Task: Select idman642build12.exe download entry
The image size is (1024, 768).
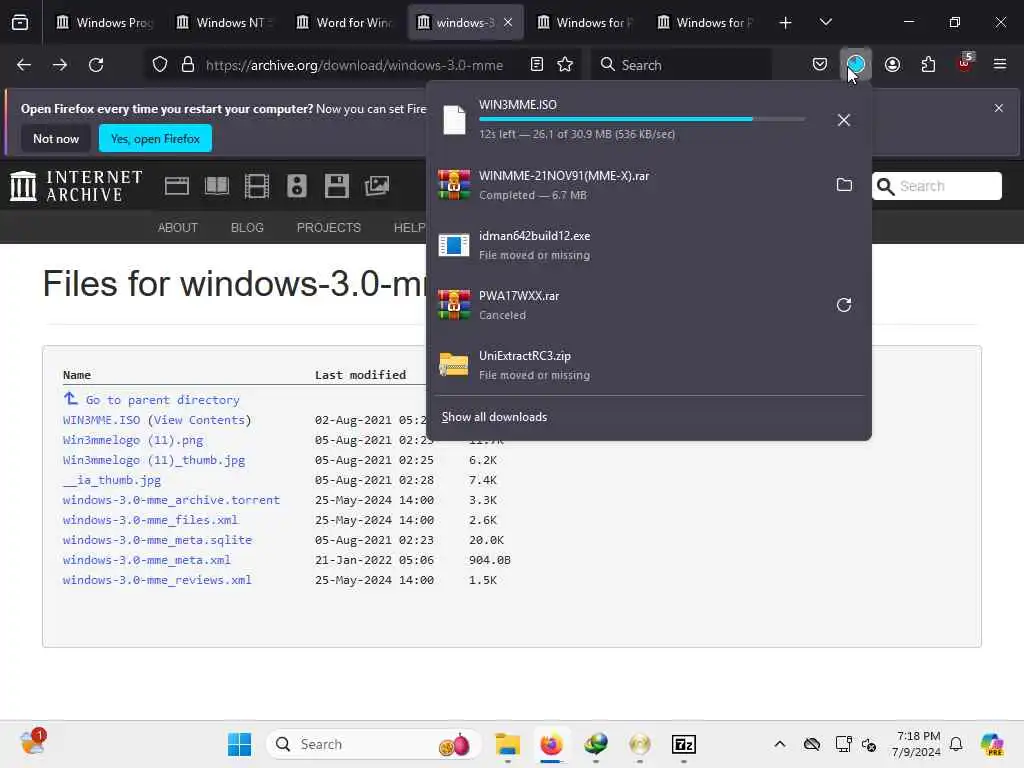Action: tap(649, 245)
